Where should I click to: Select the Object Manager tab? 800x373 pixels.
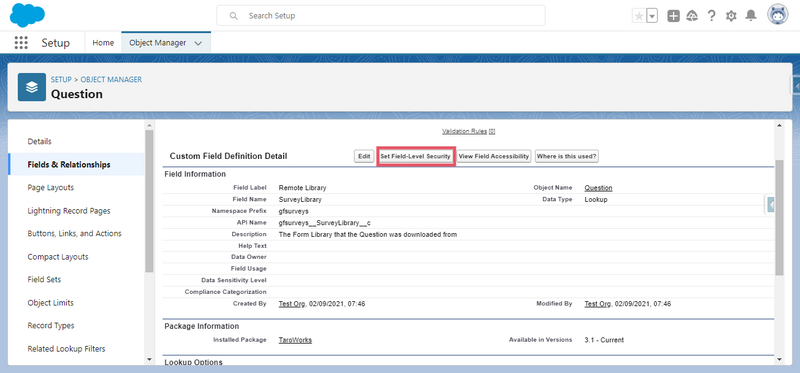[x=157, y=43]
